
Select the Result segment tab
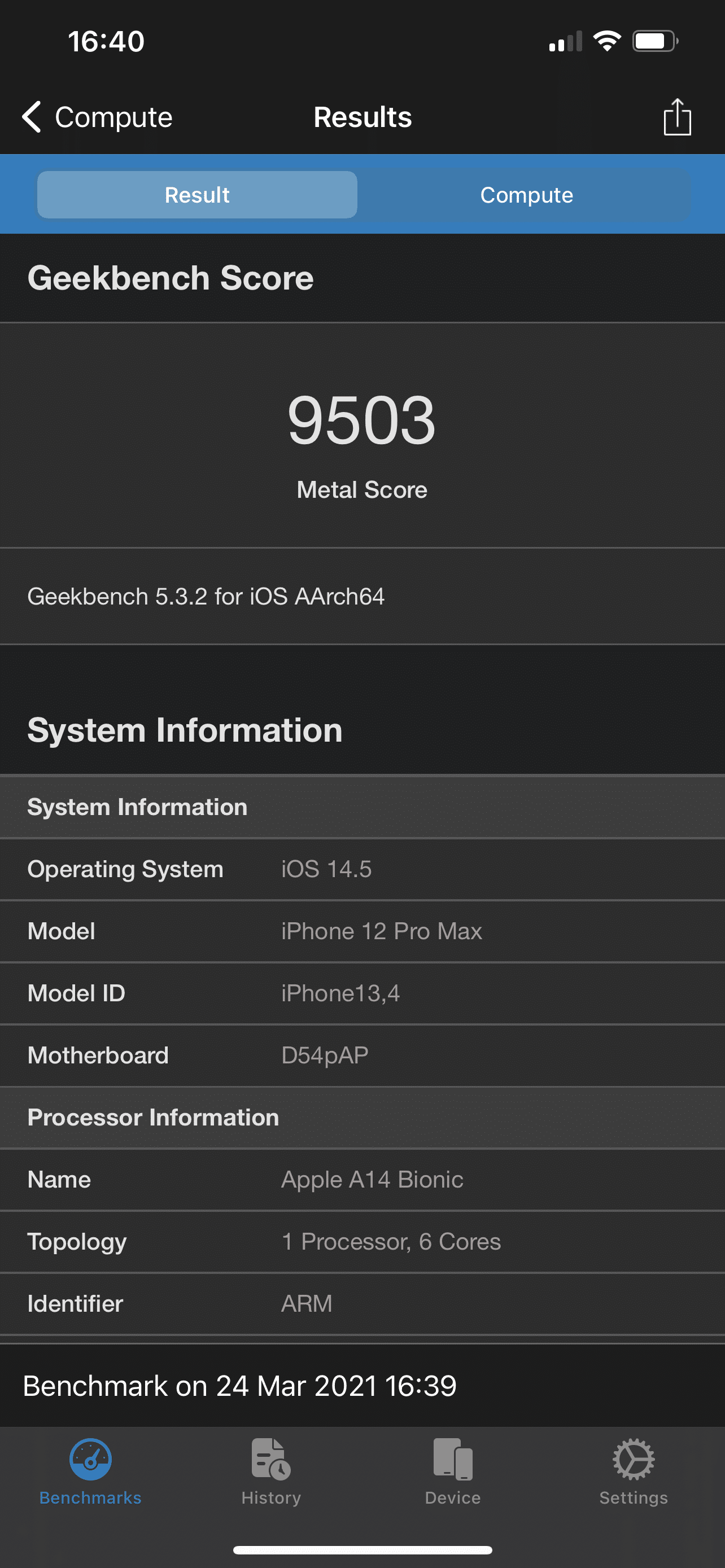pyautogui.click(x=197, y=195)
